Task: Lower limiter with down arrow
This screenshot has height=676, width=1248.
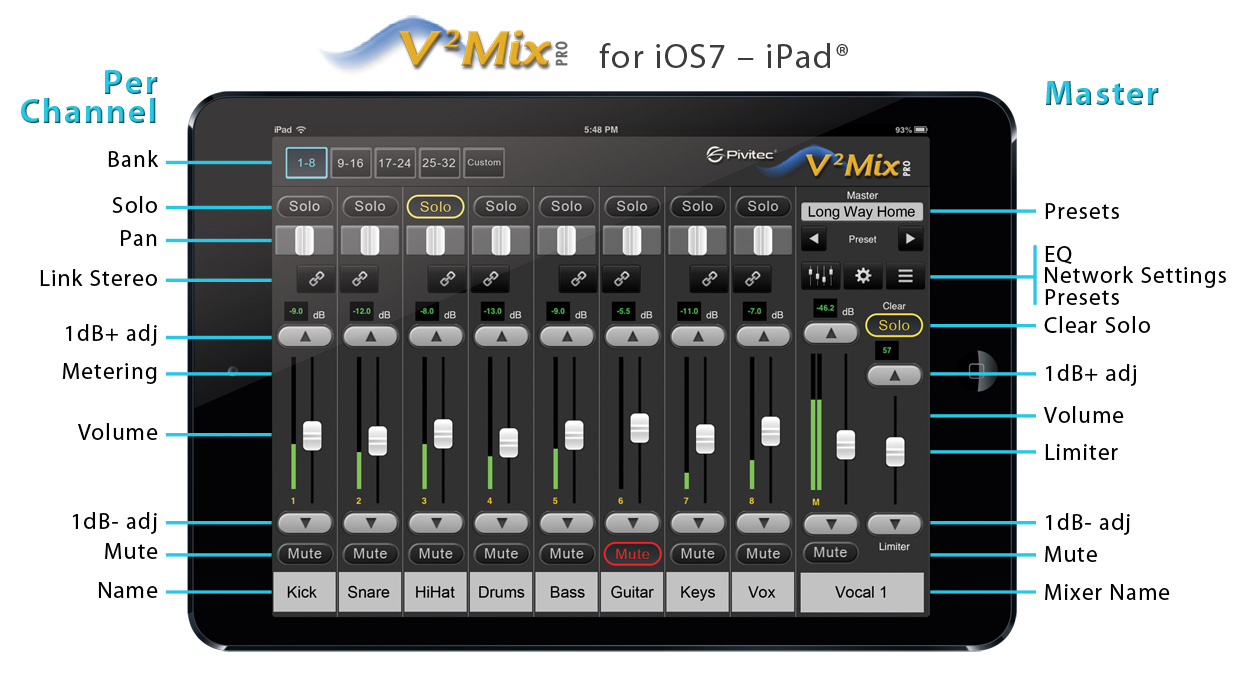Action: [895, 523]
